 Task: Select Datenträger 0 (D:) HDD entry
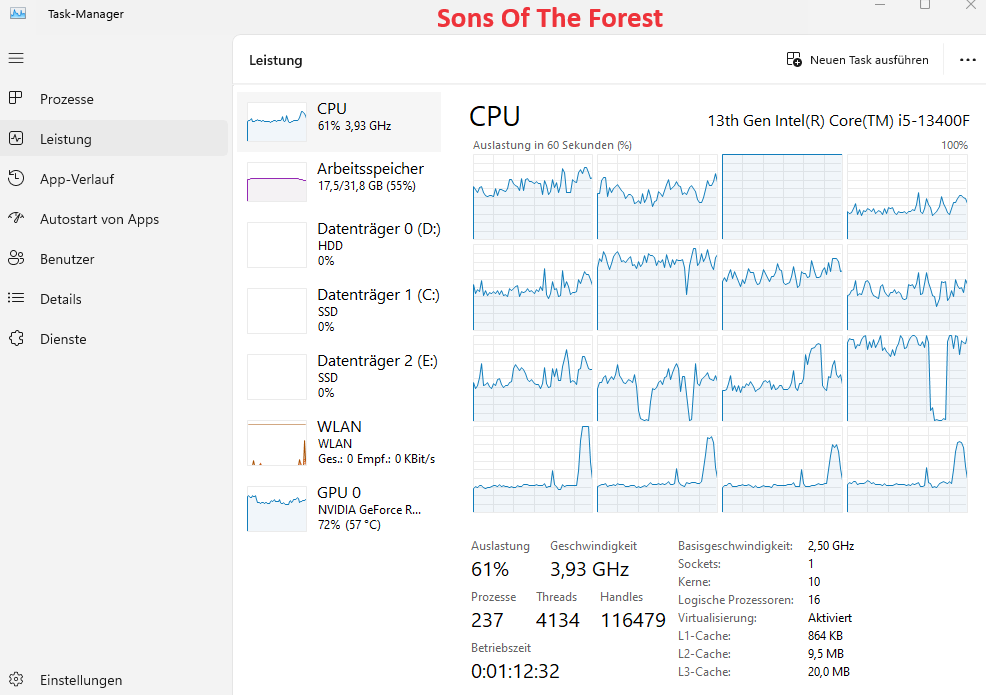pos(339,244)
